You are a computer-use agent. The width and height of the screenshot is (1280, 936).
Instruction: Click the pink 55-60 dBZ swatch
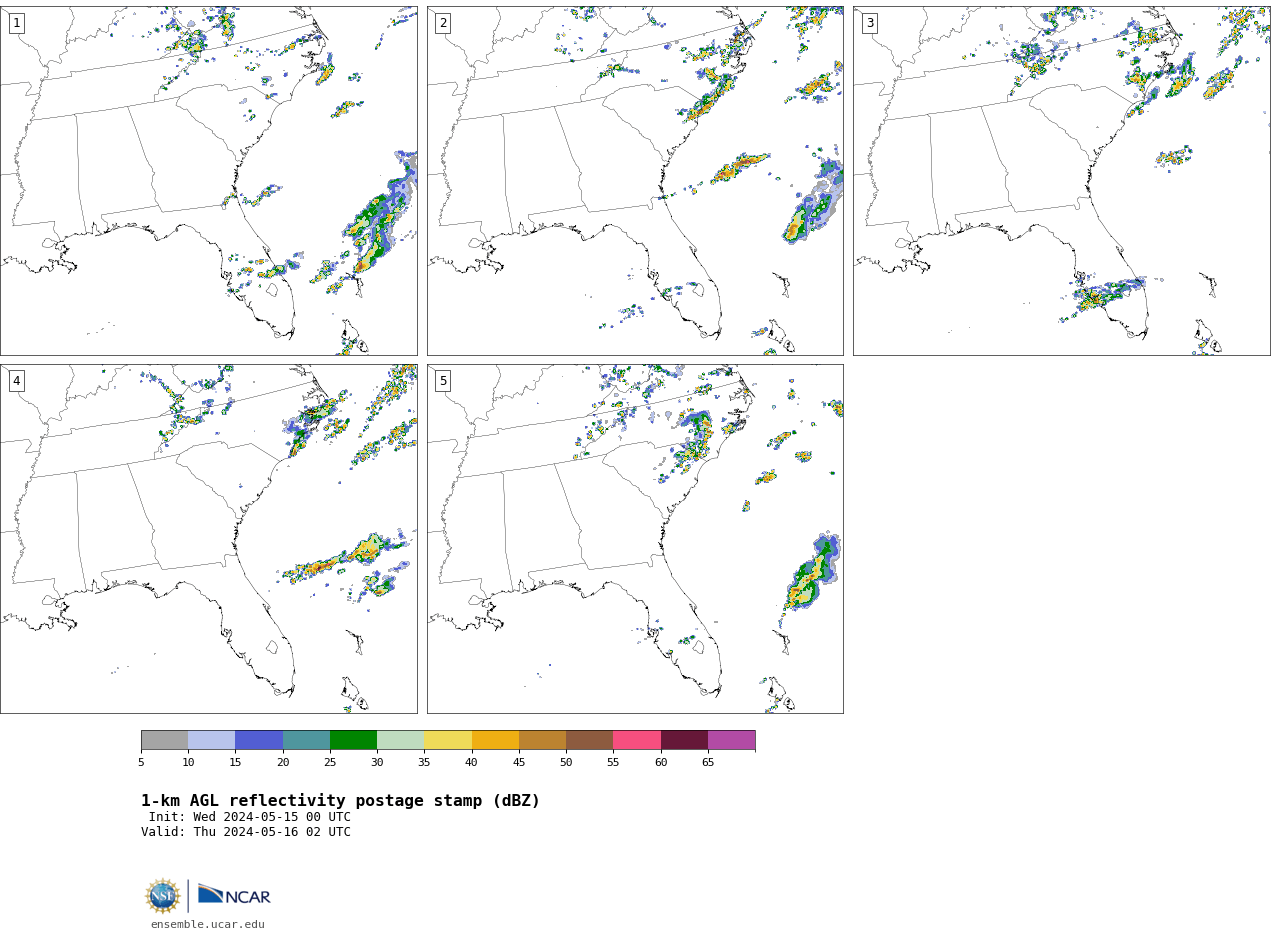click(x=637, y=740)
